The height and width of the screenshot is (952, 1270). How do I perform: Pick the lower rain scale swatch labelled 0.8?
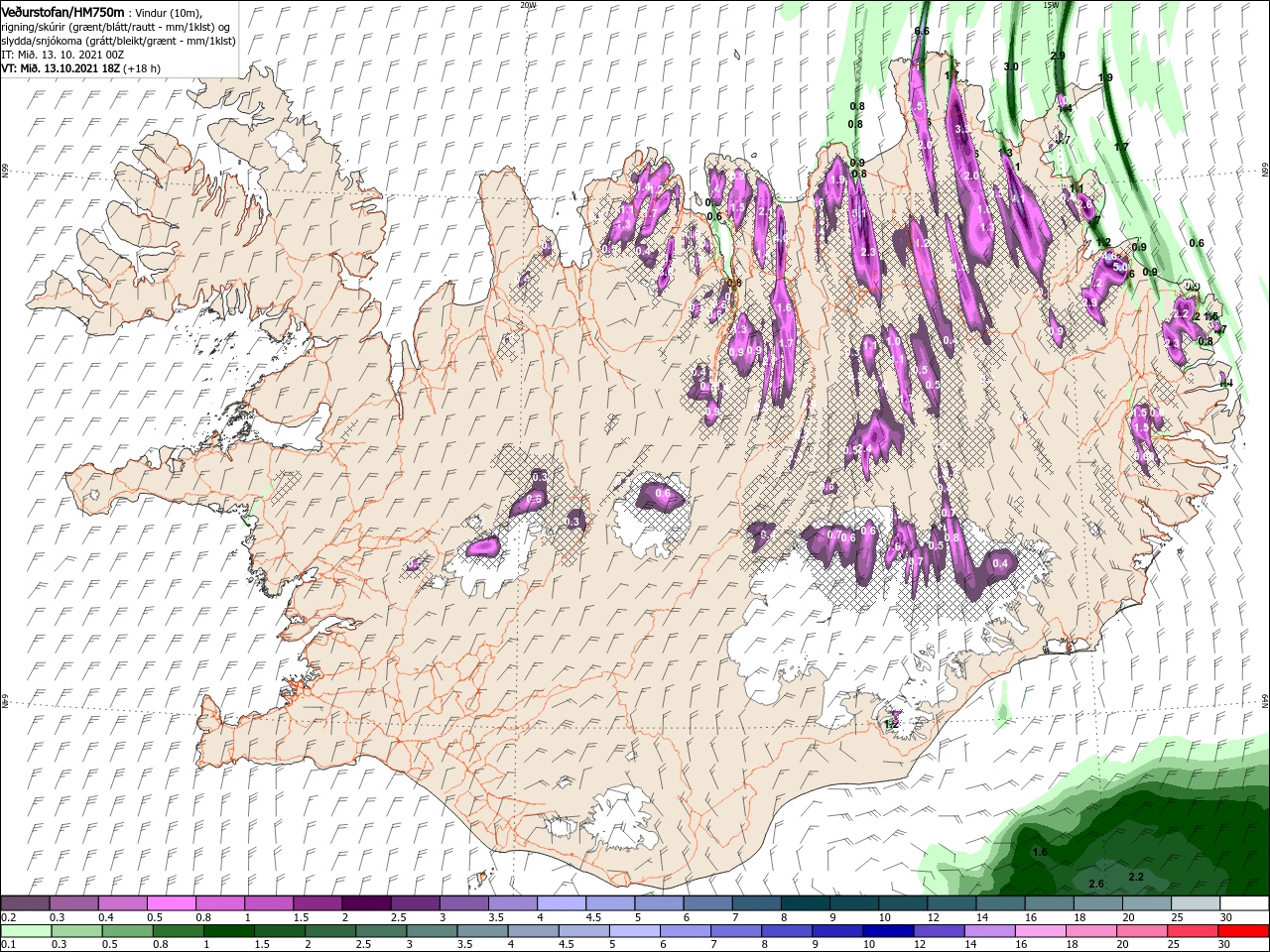[x=179, y=931]
